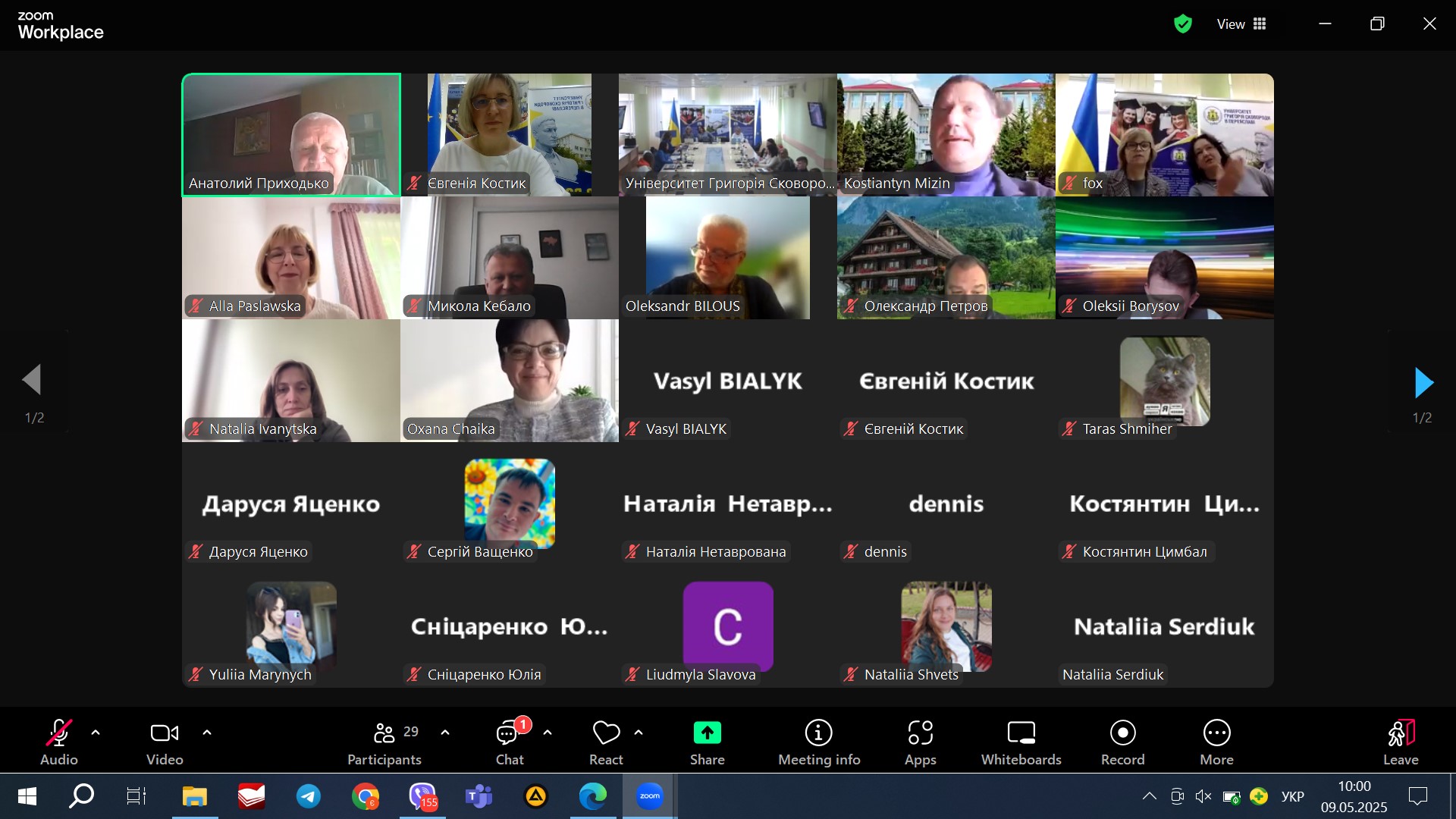1456x819 pixels.
Task: Select Анатолий Приходько video tile
Action: (x=291, y=135)
